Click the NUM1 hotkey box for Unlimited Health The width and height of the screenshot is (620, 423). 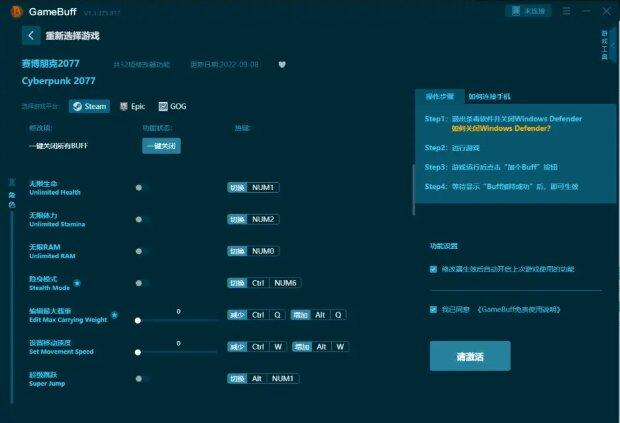click(264, 187)
